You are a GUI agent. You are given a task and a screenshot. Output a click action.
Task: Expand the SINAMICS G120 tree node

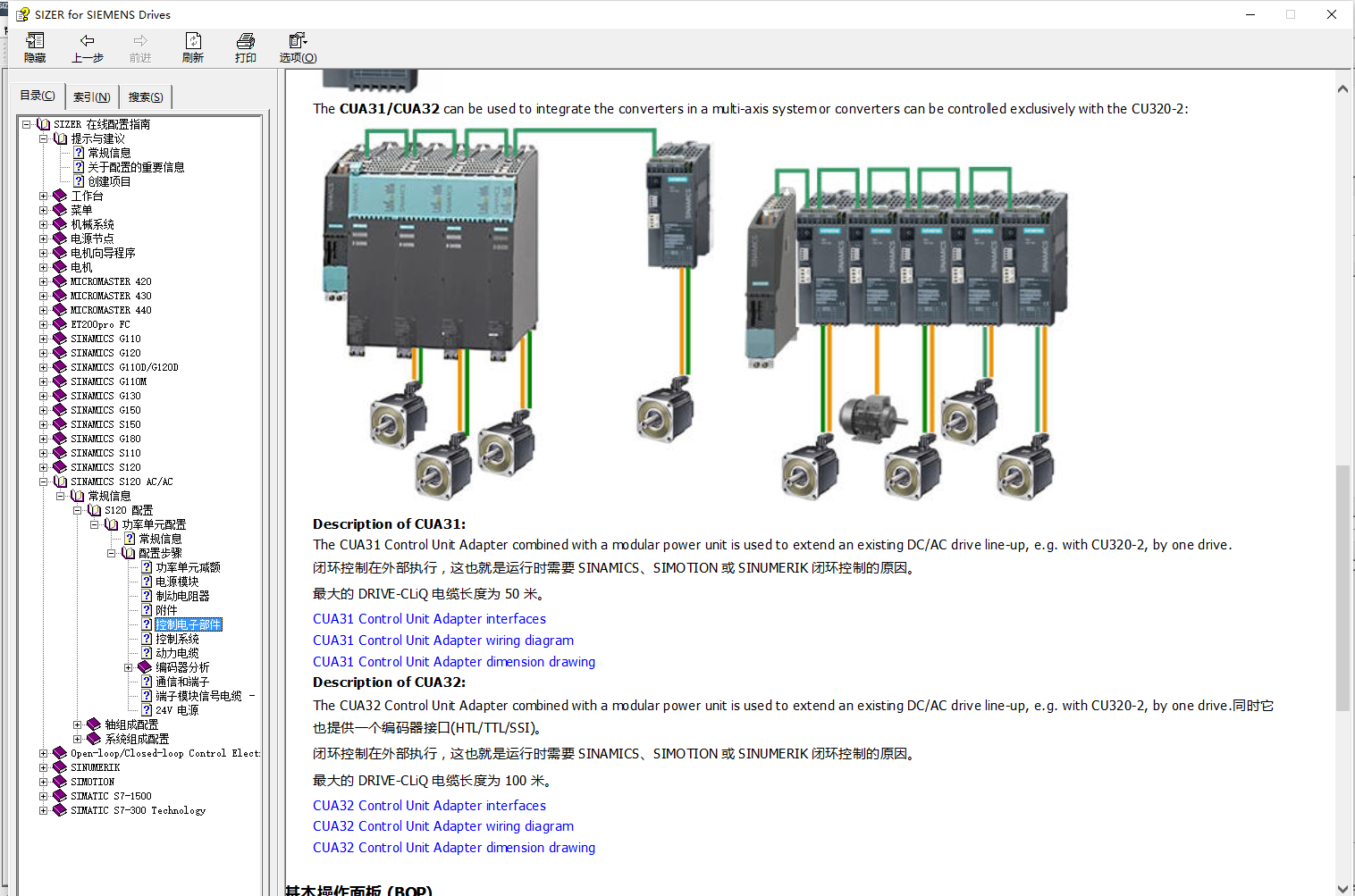(x=43, y=353)
